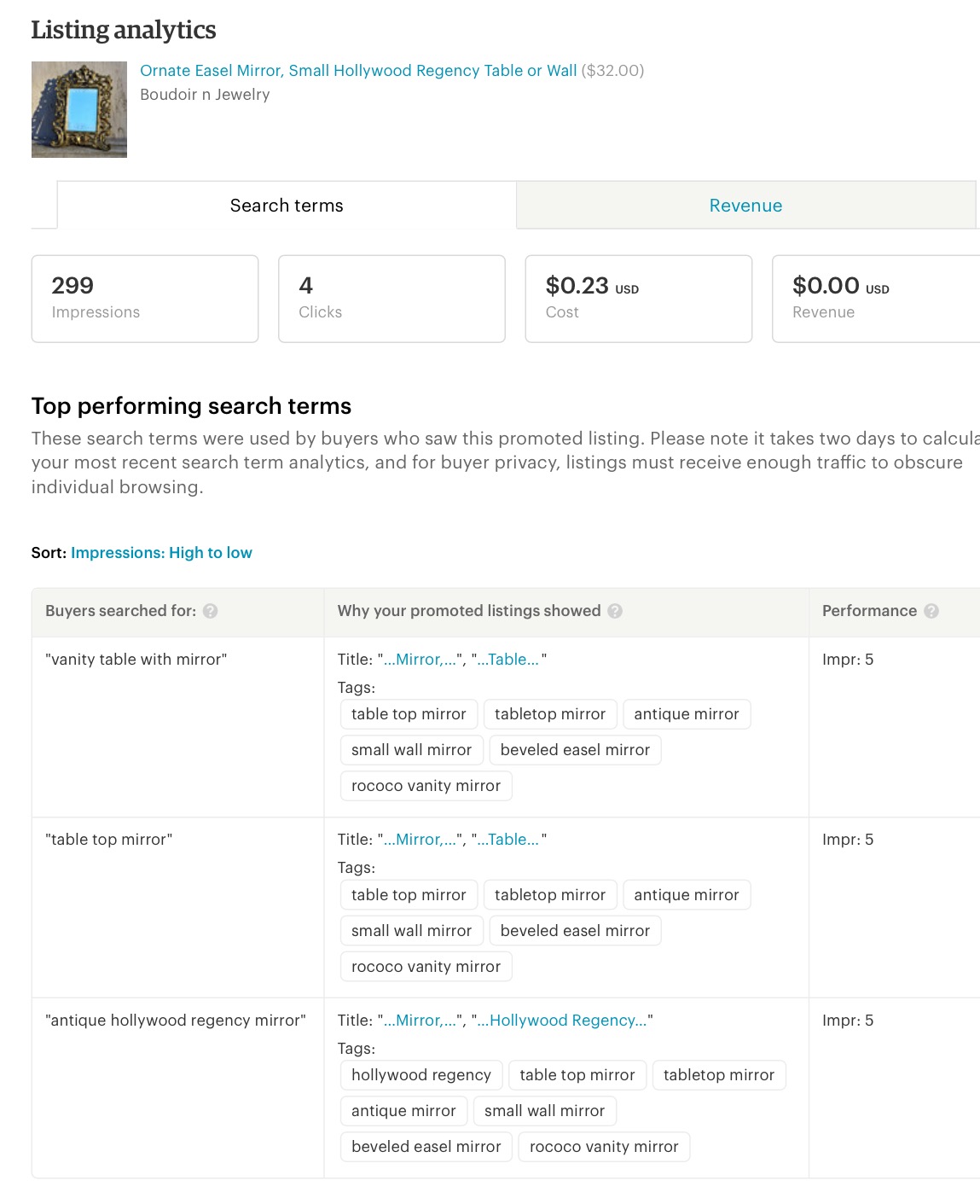Select the Search terms tab

[287, 205]
